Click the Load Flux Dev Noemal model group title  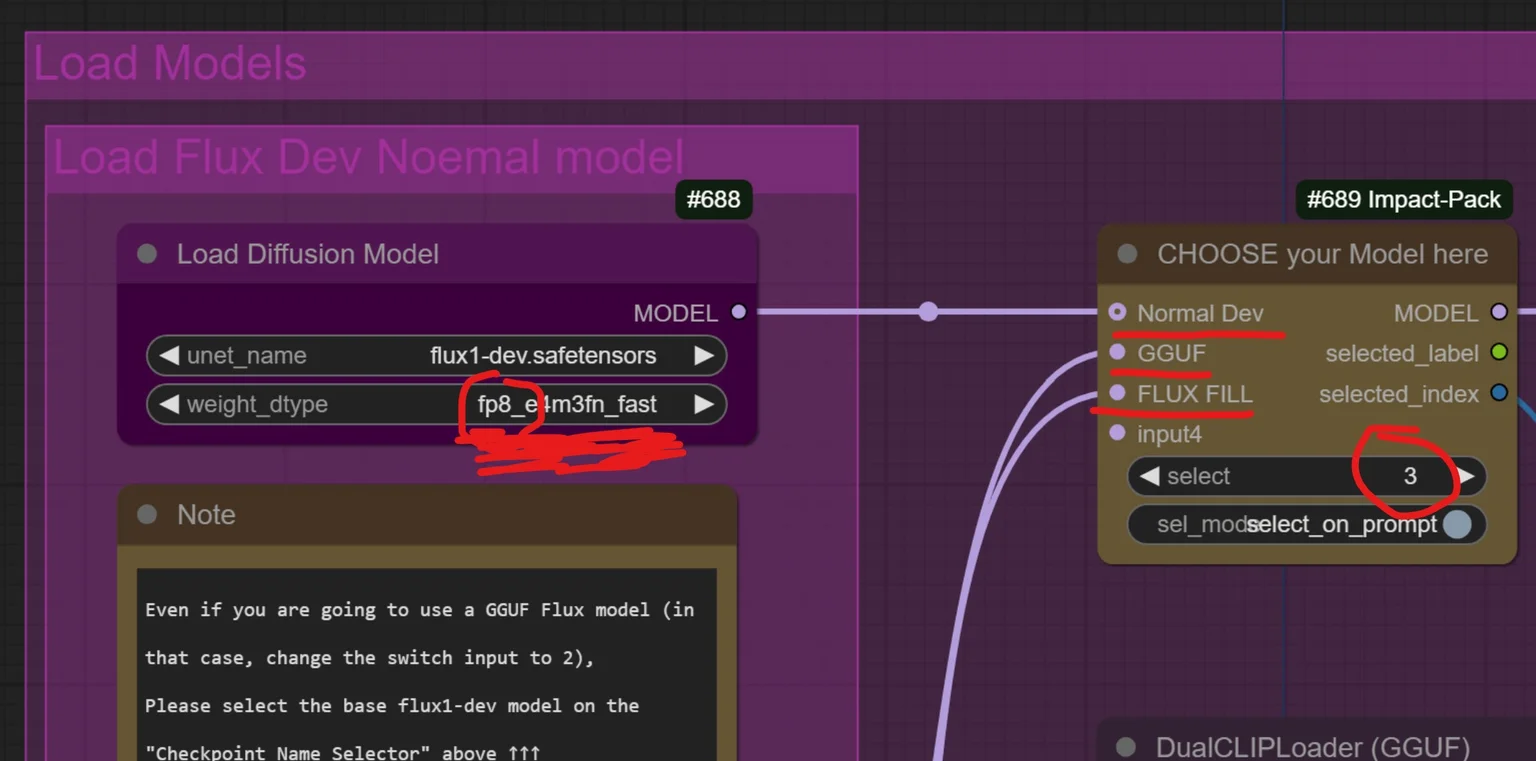pos(368,158)
